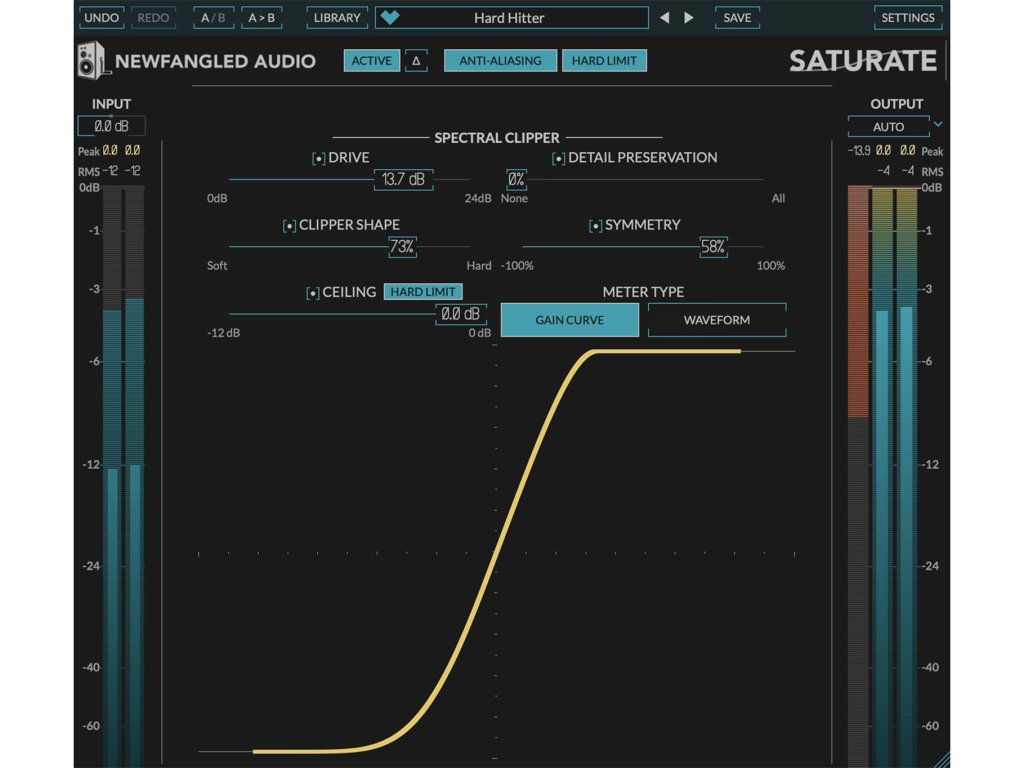Go to previous preset with left arrow
1024x768 pixels.
tap(663, 18)
